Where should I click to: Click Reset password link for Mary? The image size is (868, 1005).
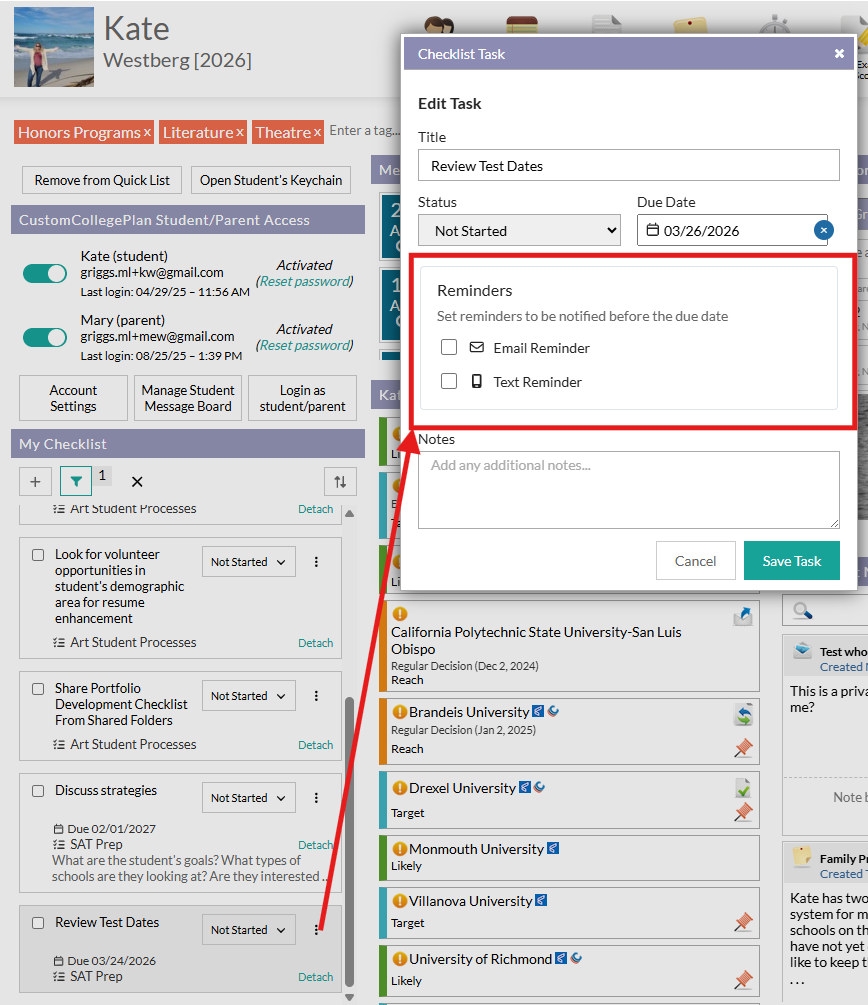pyautogui.click(x=305, y=345)
